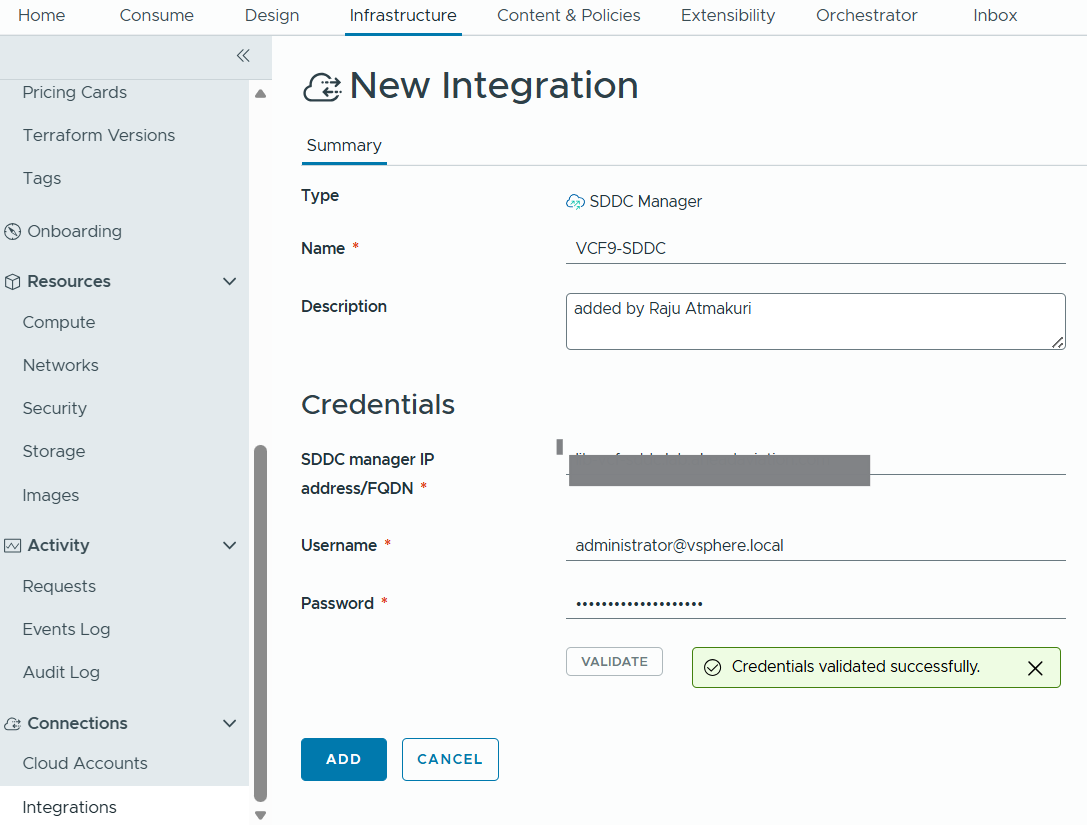Click the Resources cube icon
Viewport: 1087px width, 825px height.
point(13,282)
